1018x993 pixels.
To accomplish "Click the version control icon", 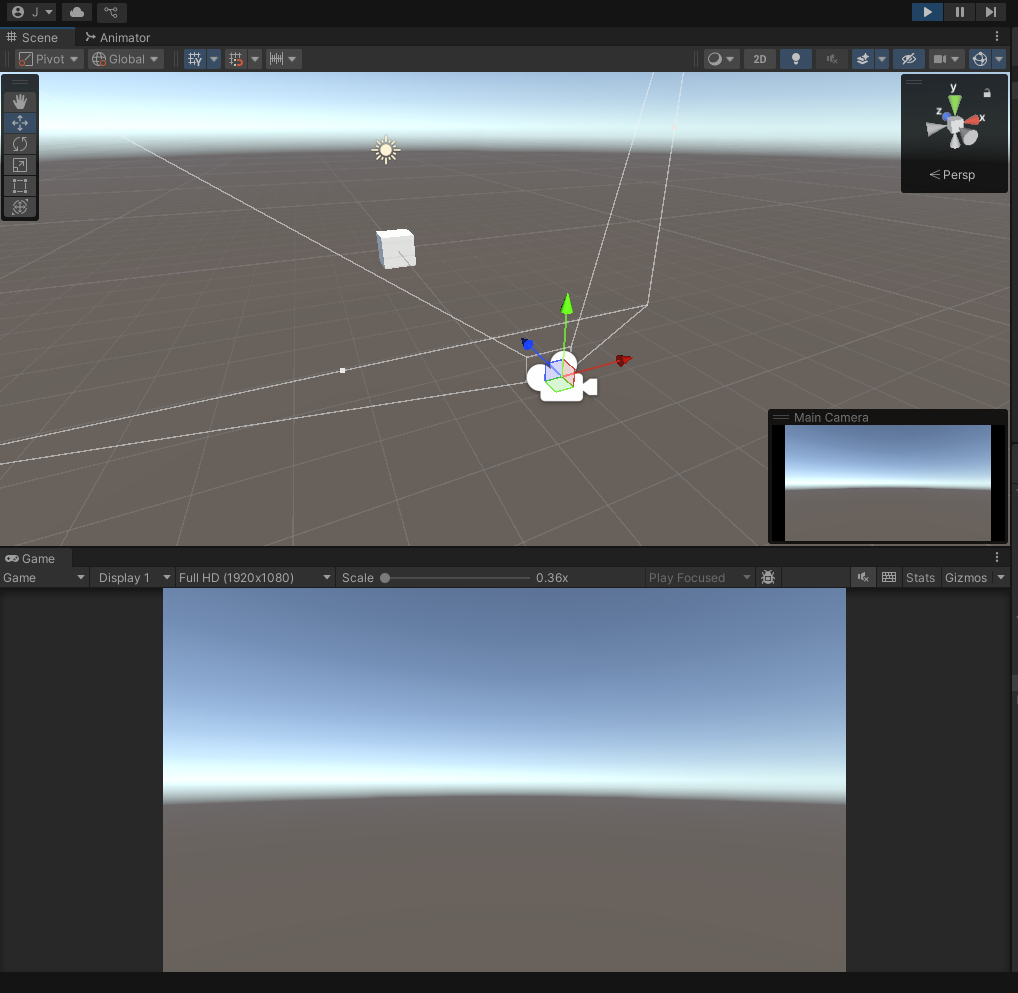I will click(x=111, y=12).
